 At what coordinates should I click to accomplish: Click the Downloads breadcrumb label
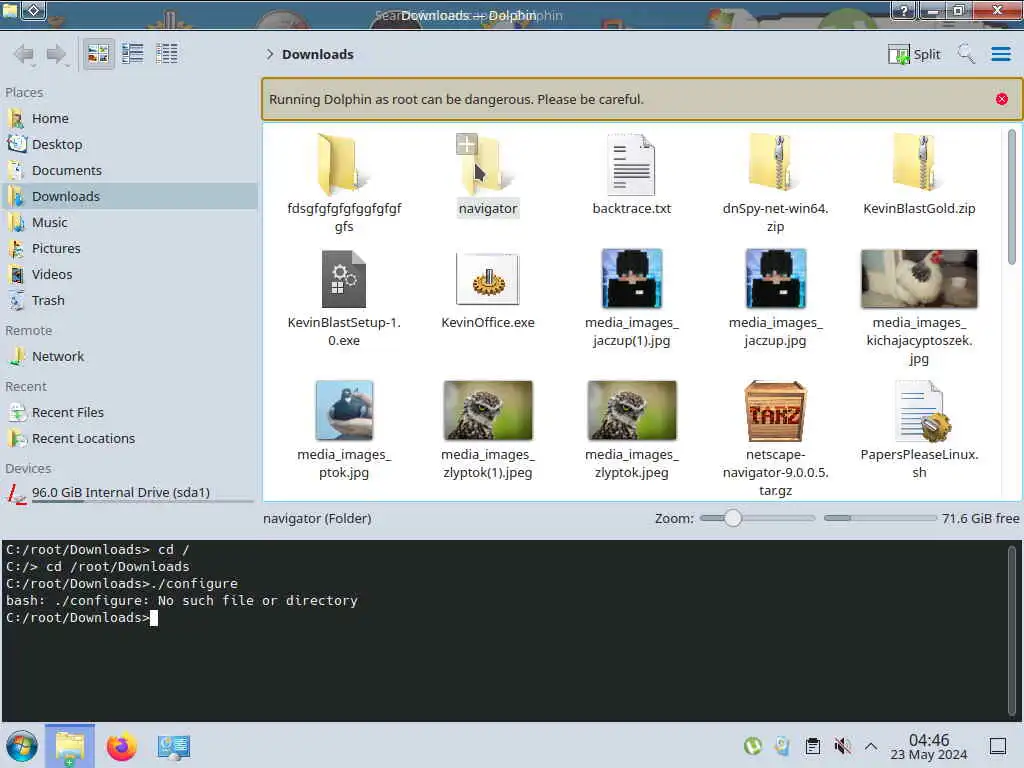pyautogui.click(x=317, y=54)
